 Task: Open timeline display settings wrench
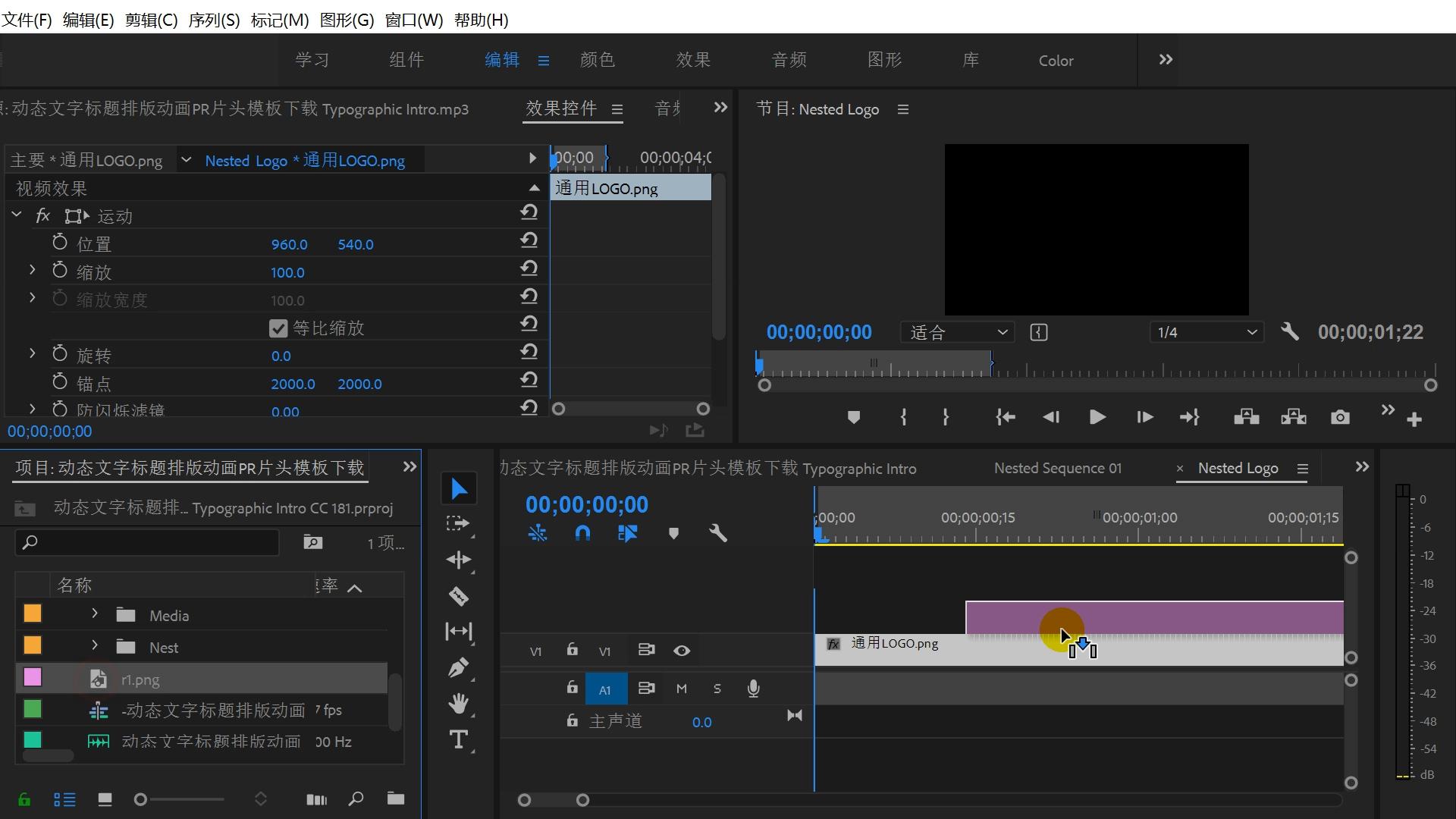click(718, 533)
